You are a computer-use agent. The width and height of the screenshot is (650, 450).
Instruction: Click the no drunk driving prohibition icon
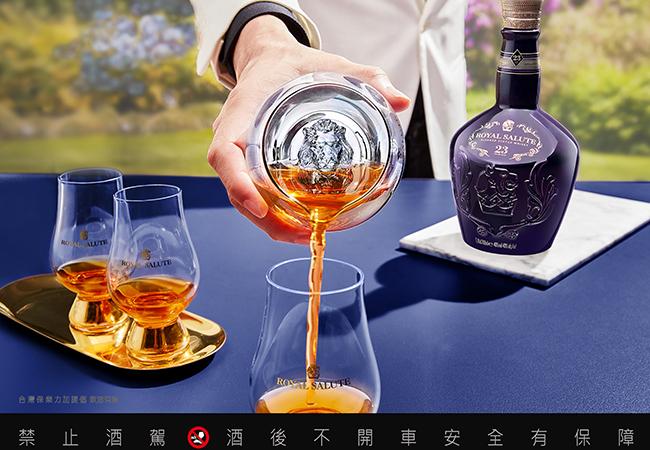(x=198, y=437)
